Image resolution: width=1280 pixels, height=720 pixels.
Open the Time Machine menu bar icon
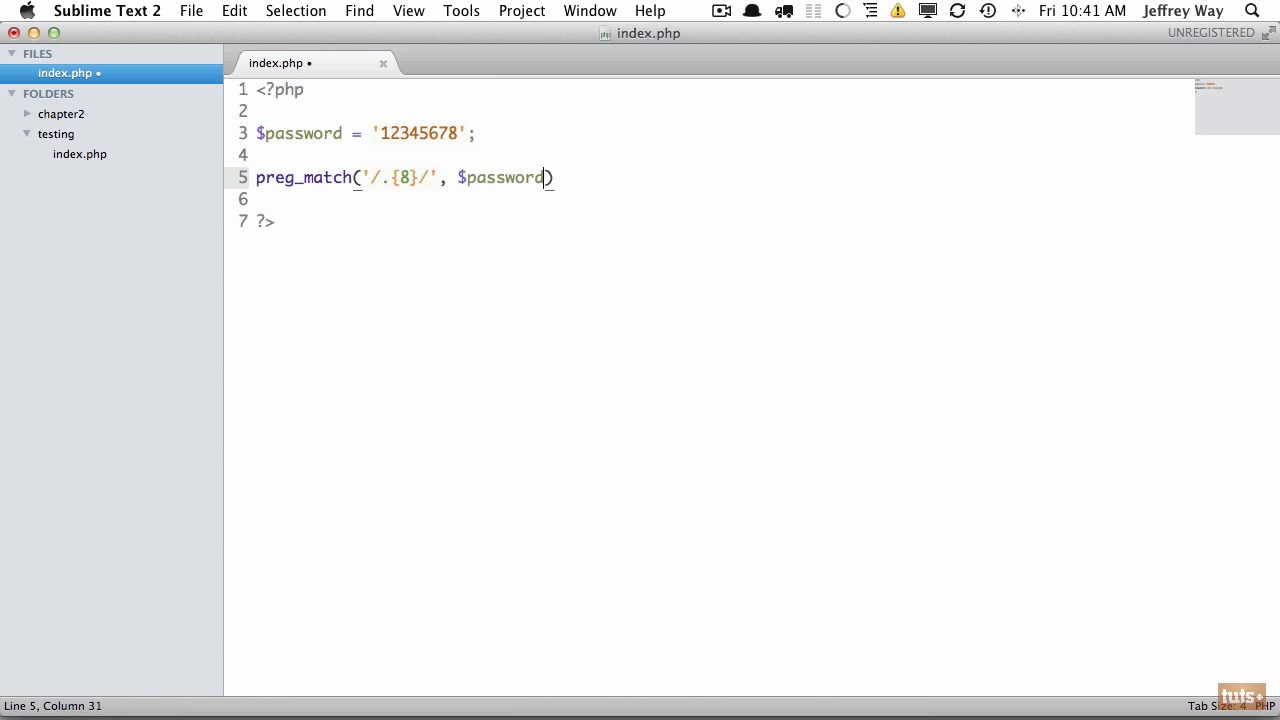[x=988, y=11]
